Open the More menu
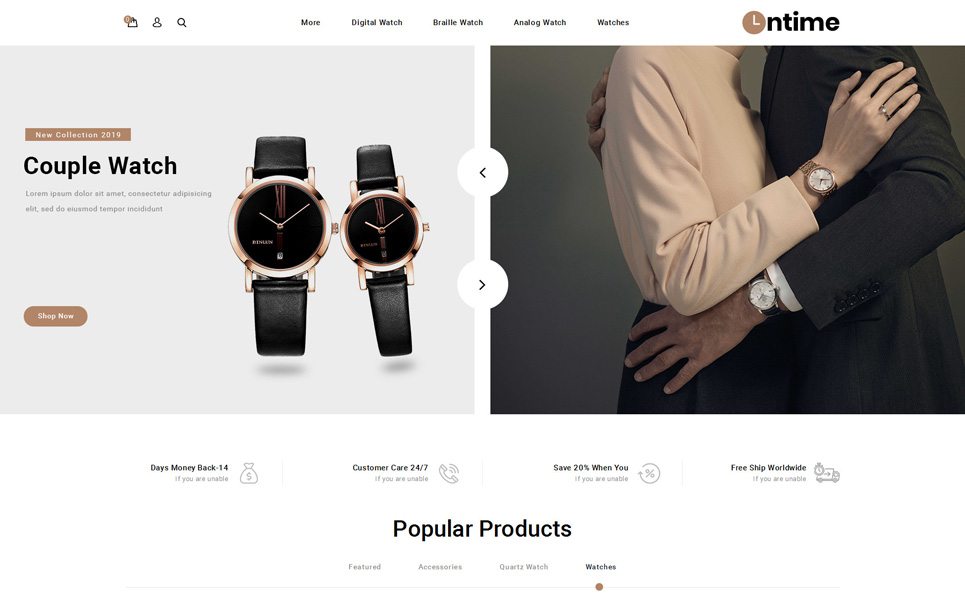 point(311,22)
